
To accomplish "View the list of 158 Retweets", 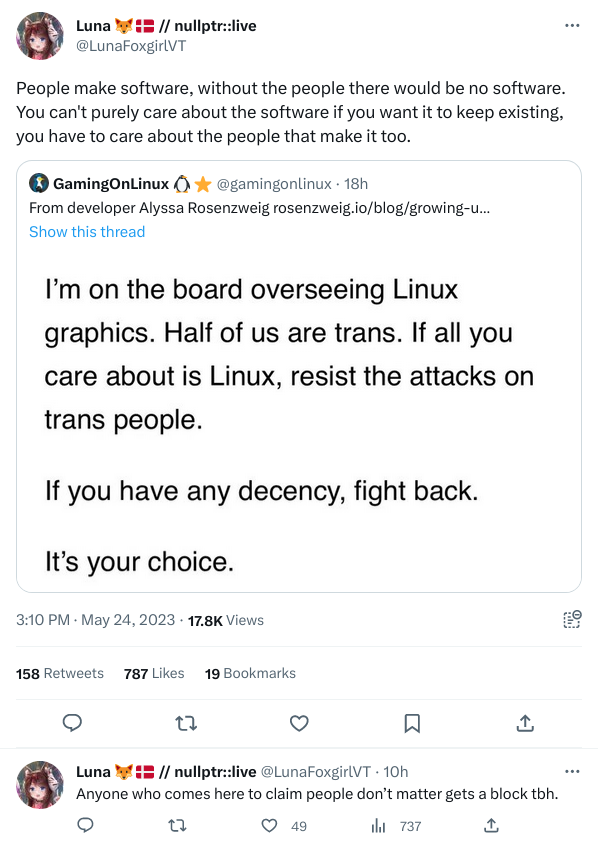I will pyautogui.click(x=59, y=673).
